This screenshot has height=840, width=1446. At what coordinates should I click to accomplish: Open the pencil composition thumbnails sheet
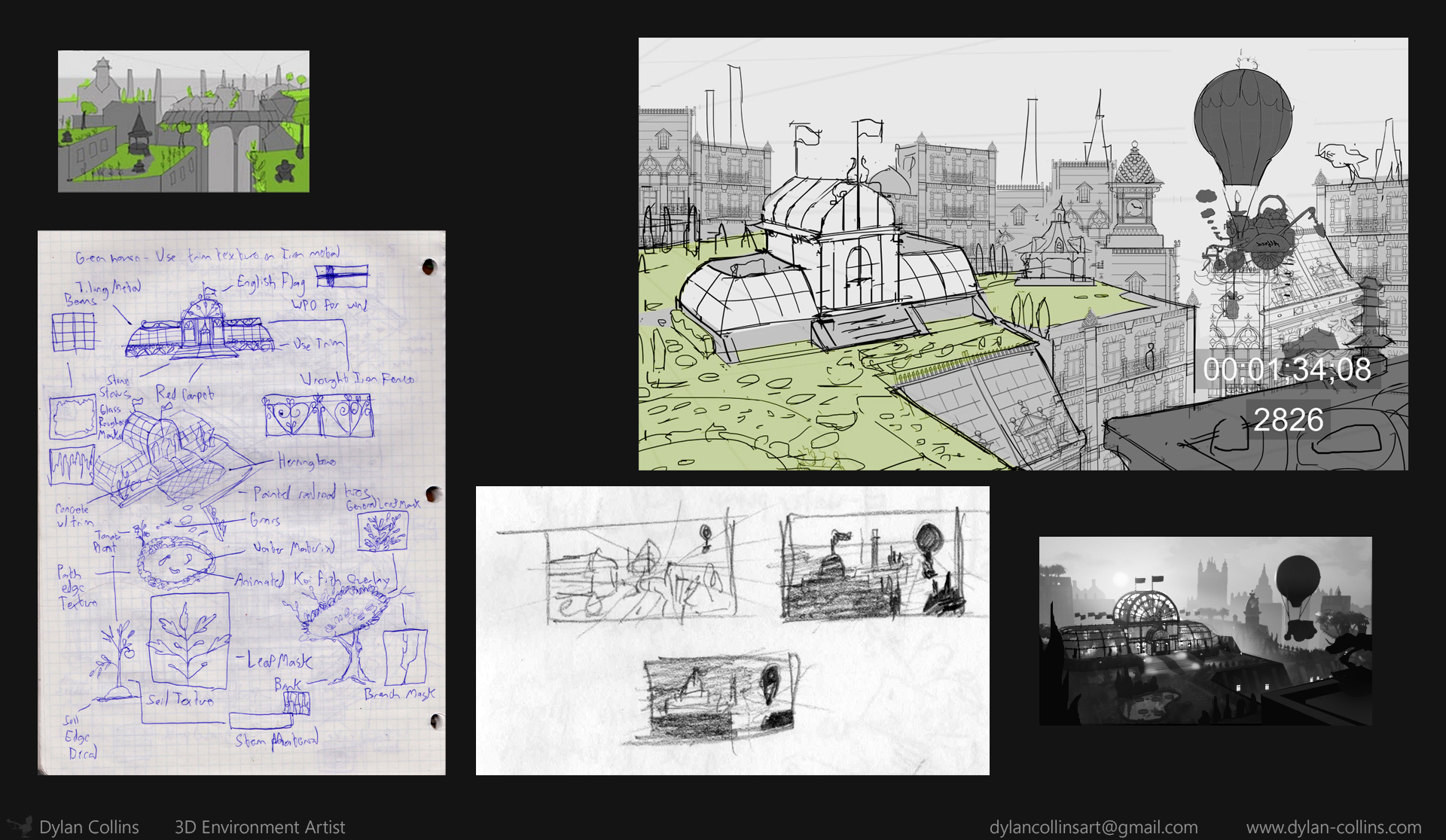point(732,630)
